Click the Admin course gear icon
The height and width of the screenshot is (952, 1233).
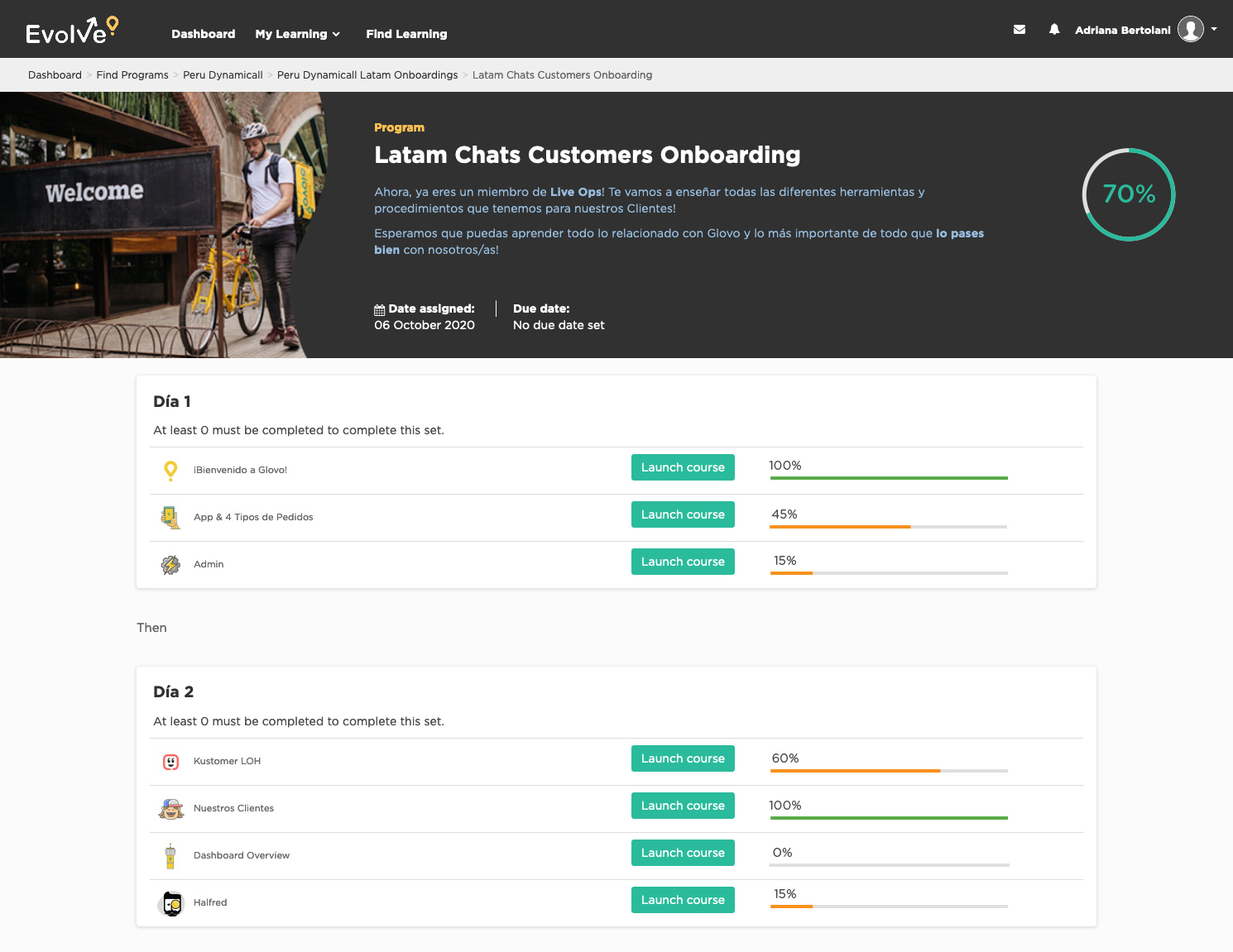[x=170, y=565]
